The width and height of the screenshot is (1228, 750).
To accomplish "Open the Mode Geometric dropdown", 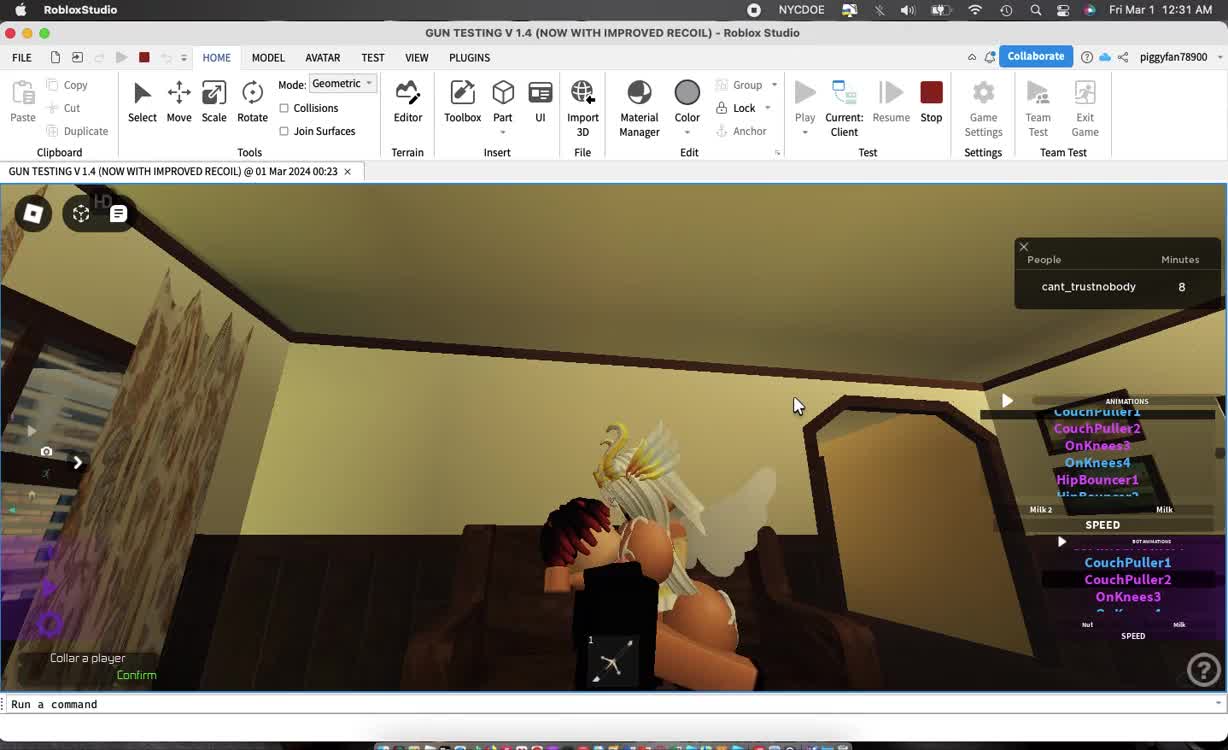I will 342,84.
